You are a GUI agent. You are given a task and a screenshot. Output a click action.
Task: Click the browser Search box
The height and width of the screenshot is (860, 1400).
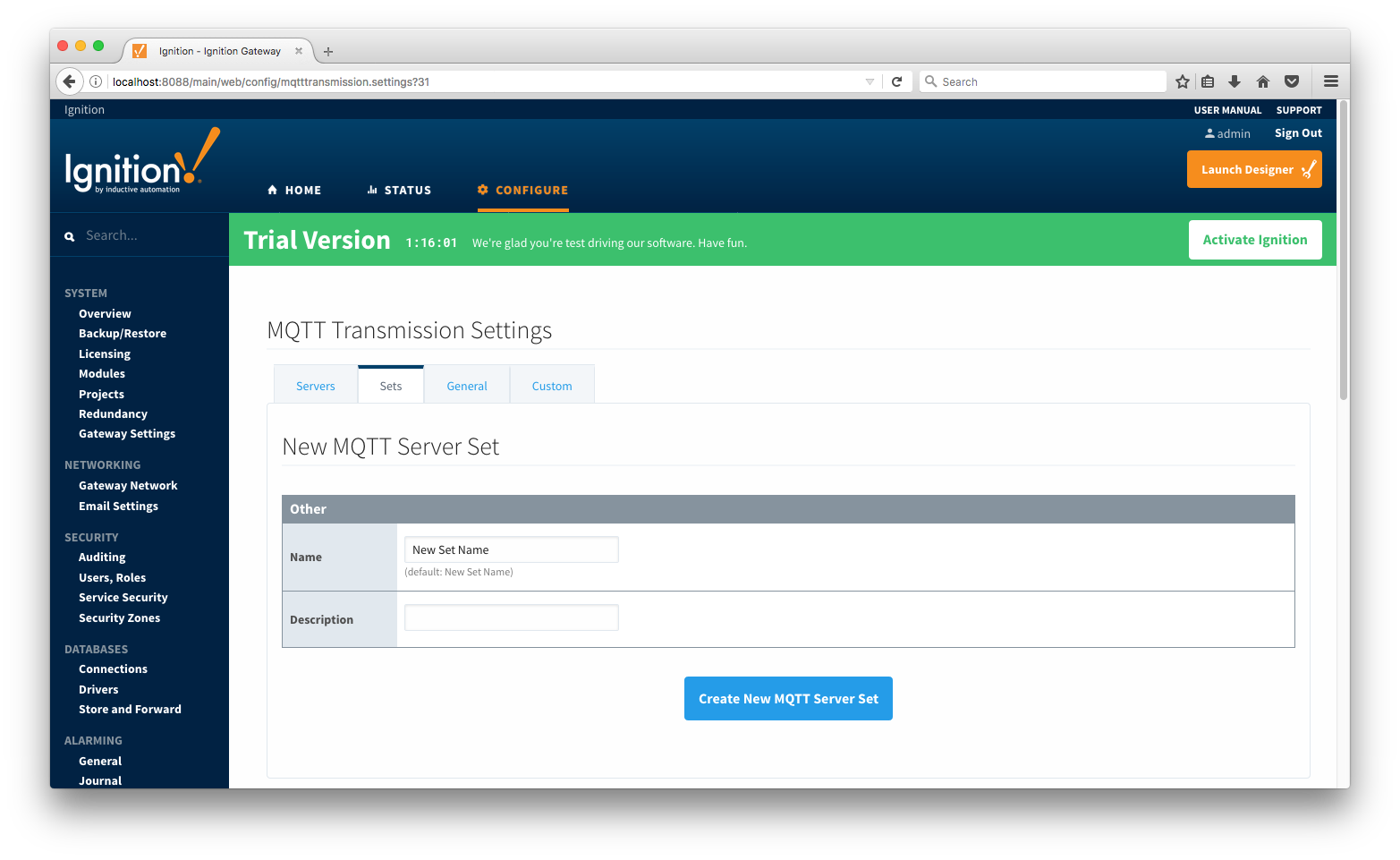click(1043, 81)
